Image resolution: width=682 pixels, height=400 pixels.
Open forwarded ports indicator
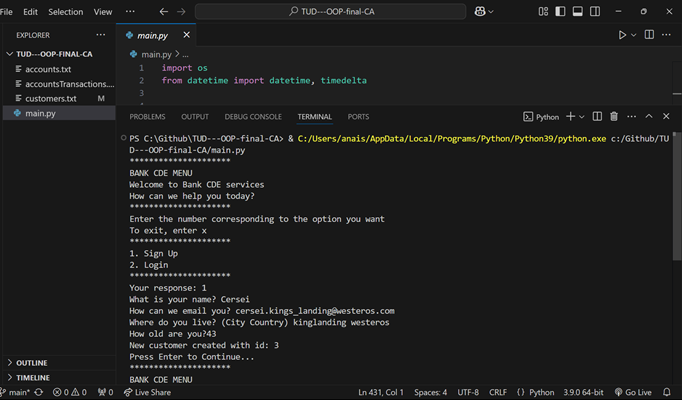pyautogui.click(x=105, y=392)
